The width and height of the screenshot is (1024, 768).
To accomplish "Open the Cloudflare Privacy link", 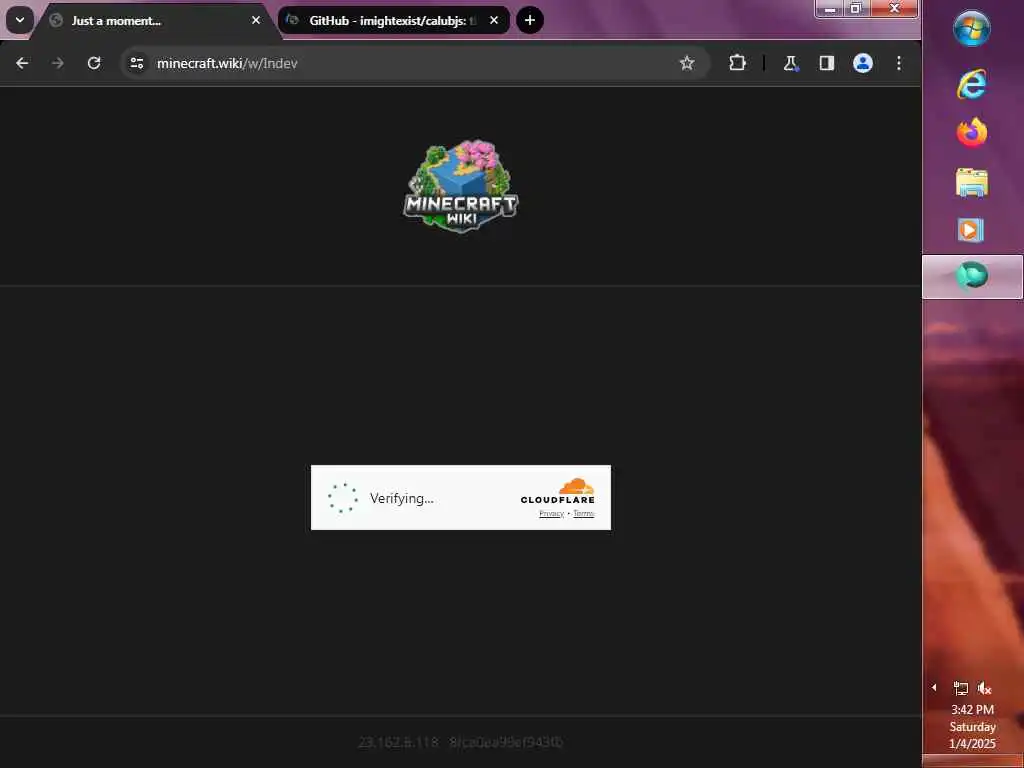I will point(551,513).
